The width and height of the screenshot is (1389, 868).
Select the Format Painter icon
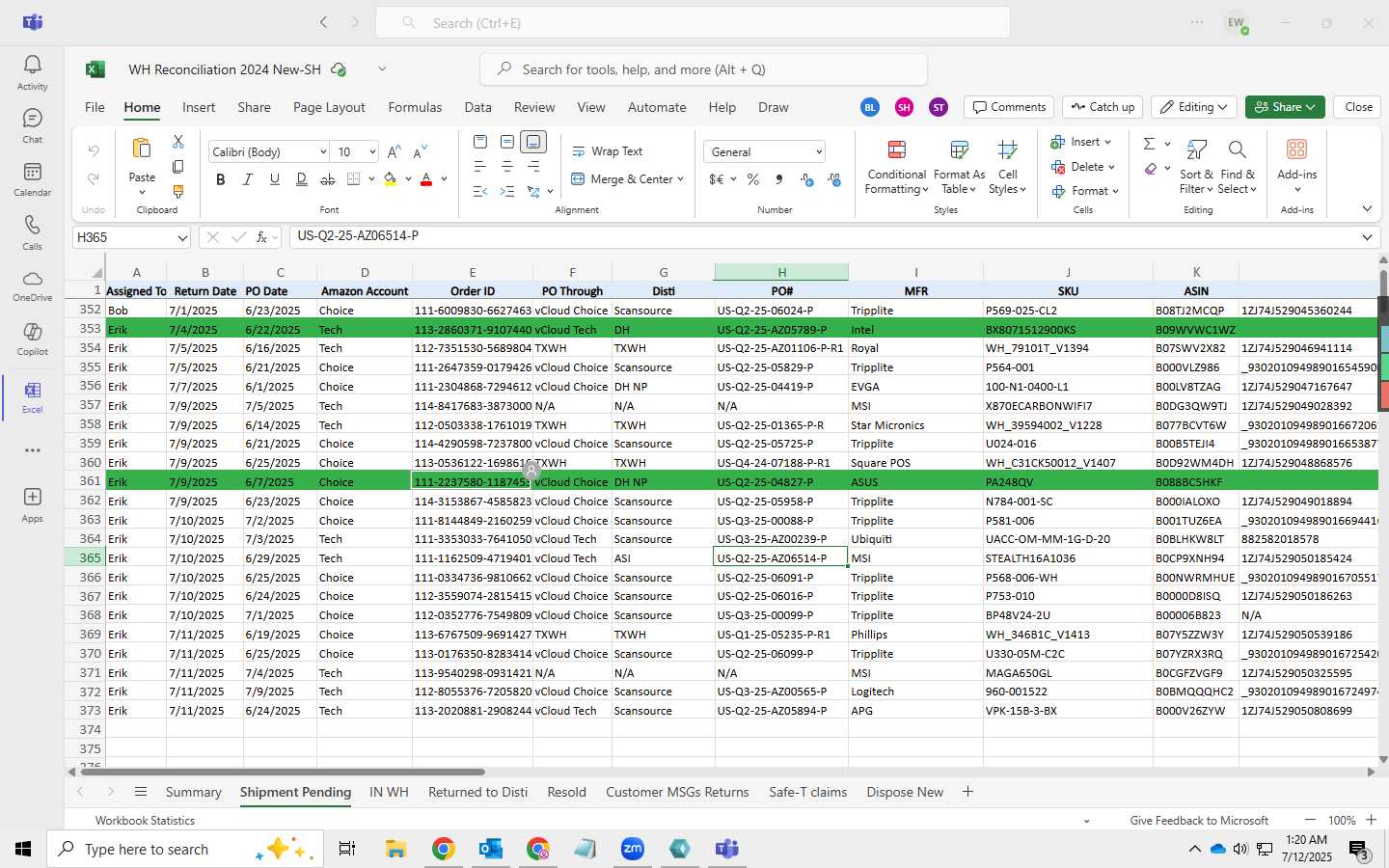[x=178, y=192]
